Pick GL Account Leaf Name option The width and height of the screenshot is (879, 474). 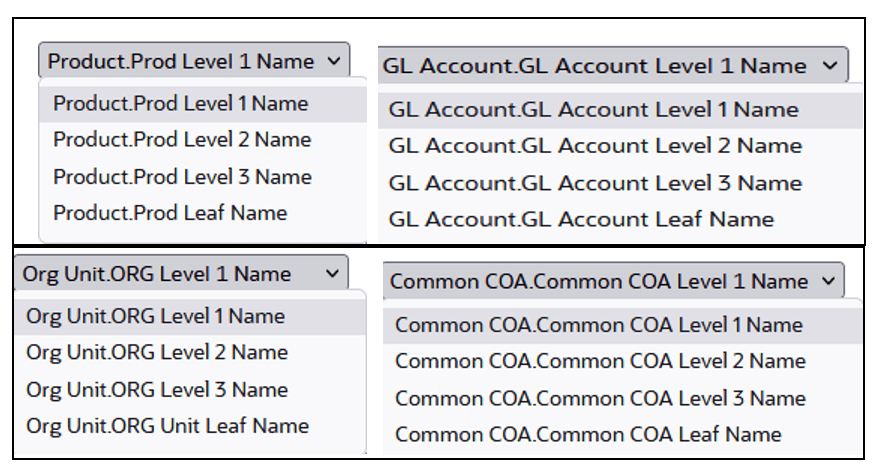tap(621, 219)
